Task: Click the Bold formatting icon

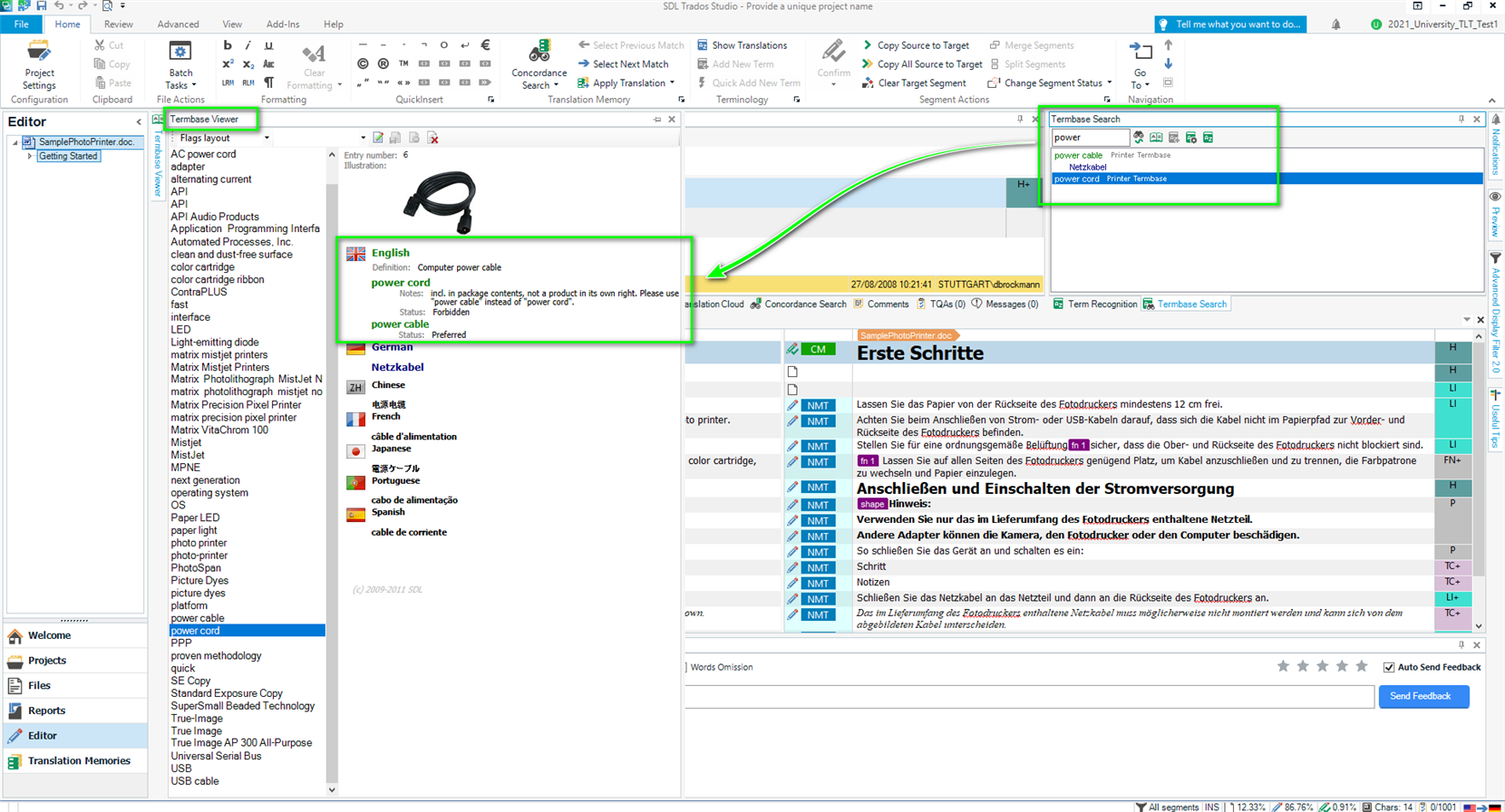Action: pos(228,45)
